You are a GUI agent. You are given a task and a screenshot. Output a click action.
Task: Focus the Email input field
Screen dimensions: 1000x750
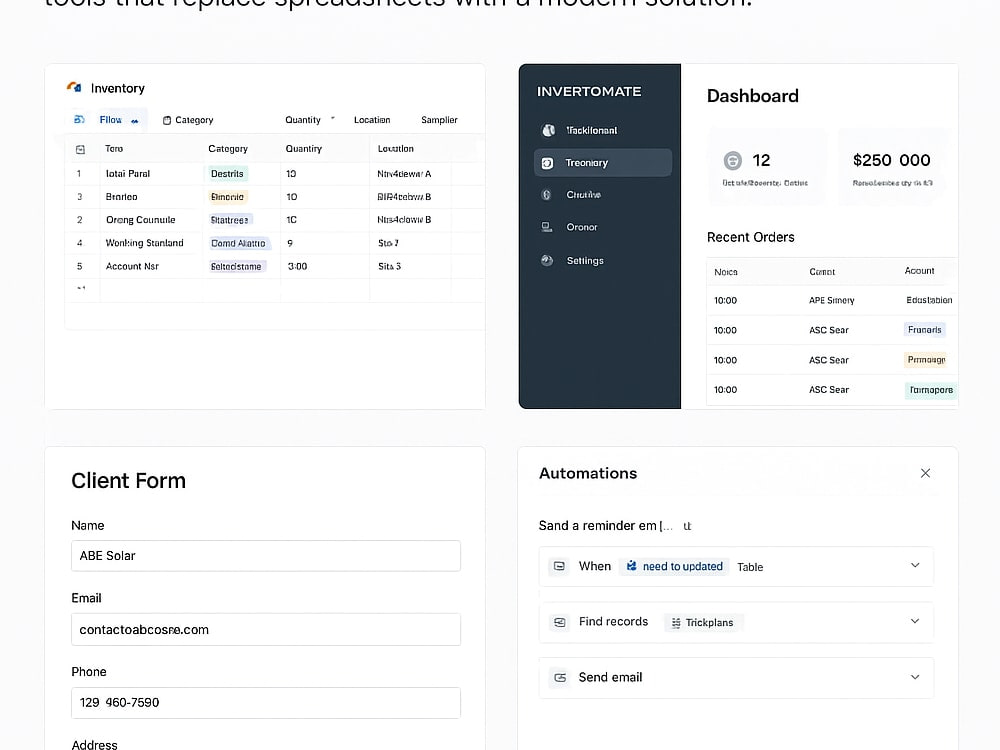[266, 629]
